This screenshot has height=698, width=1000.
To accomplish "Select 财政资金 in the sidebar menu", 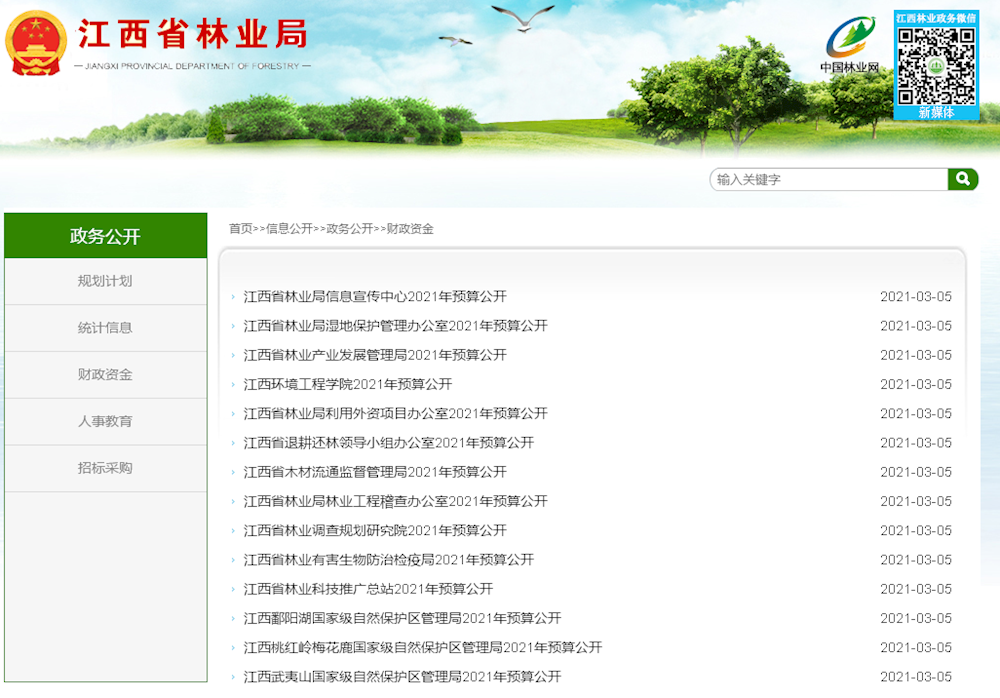I will tap(105, 375).
